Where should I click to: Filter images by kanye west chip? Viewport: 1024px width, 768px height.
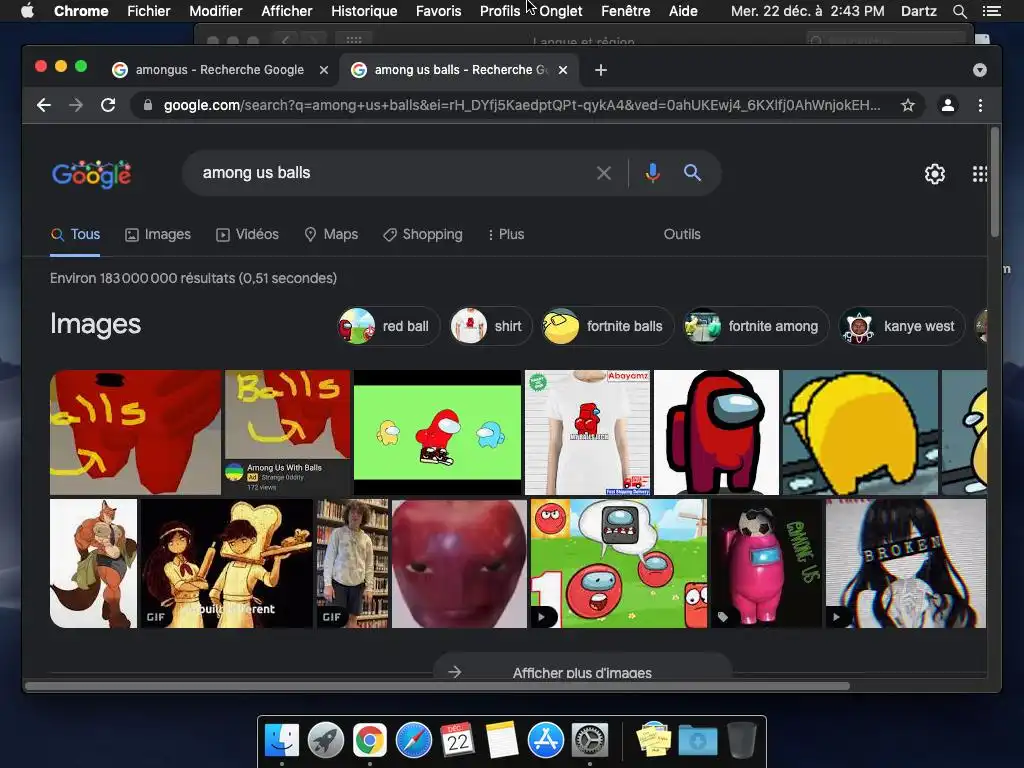point(902,326)
